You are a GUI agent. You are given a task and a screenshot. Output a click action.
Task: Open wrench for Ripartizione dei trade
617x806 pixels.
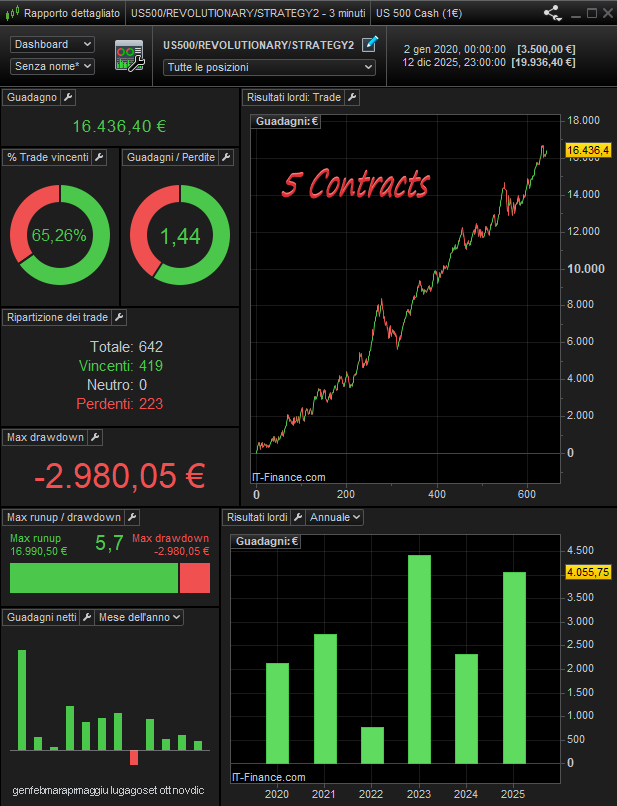pyautogui.click(x=119, y=317)
